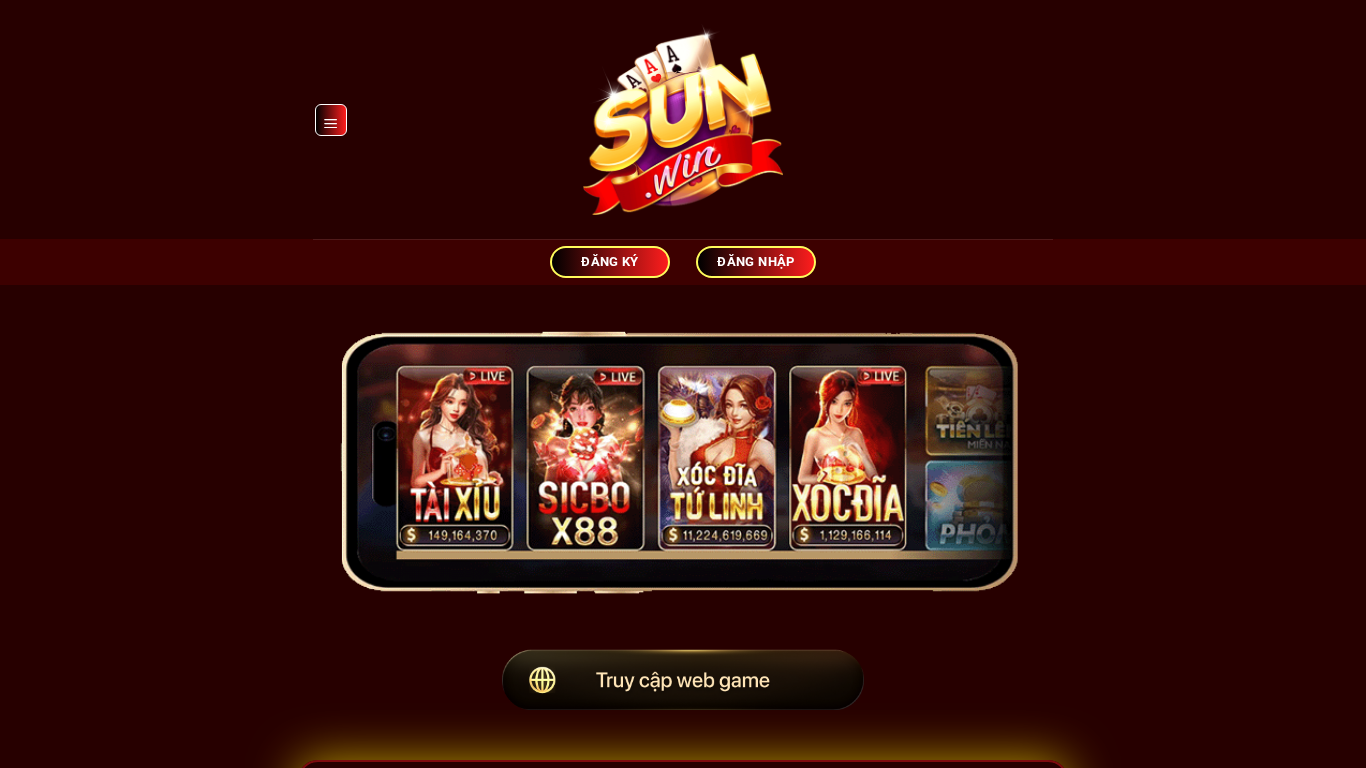The width and height of the screenshot is (1366, 768).
Task: Open the hamburger menu icon
Action: click(331, 120)
